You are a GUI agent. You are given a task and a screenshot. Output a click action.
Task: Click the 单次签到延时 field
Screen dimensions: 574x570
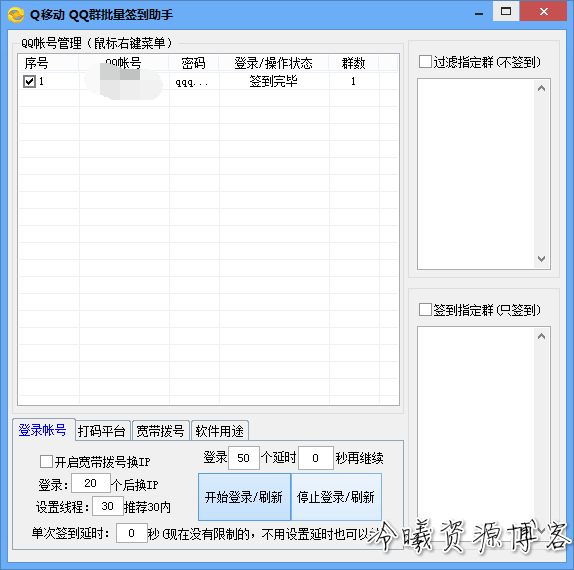tap(132, 533)
